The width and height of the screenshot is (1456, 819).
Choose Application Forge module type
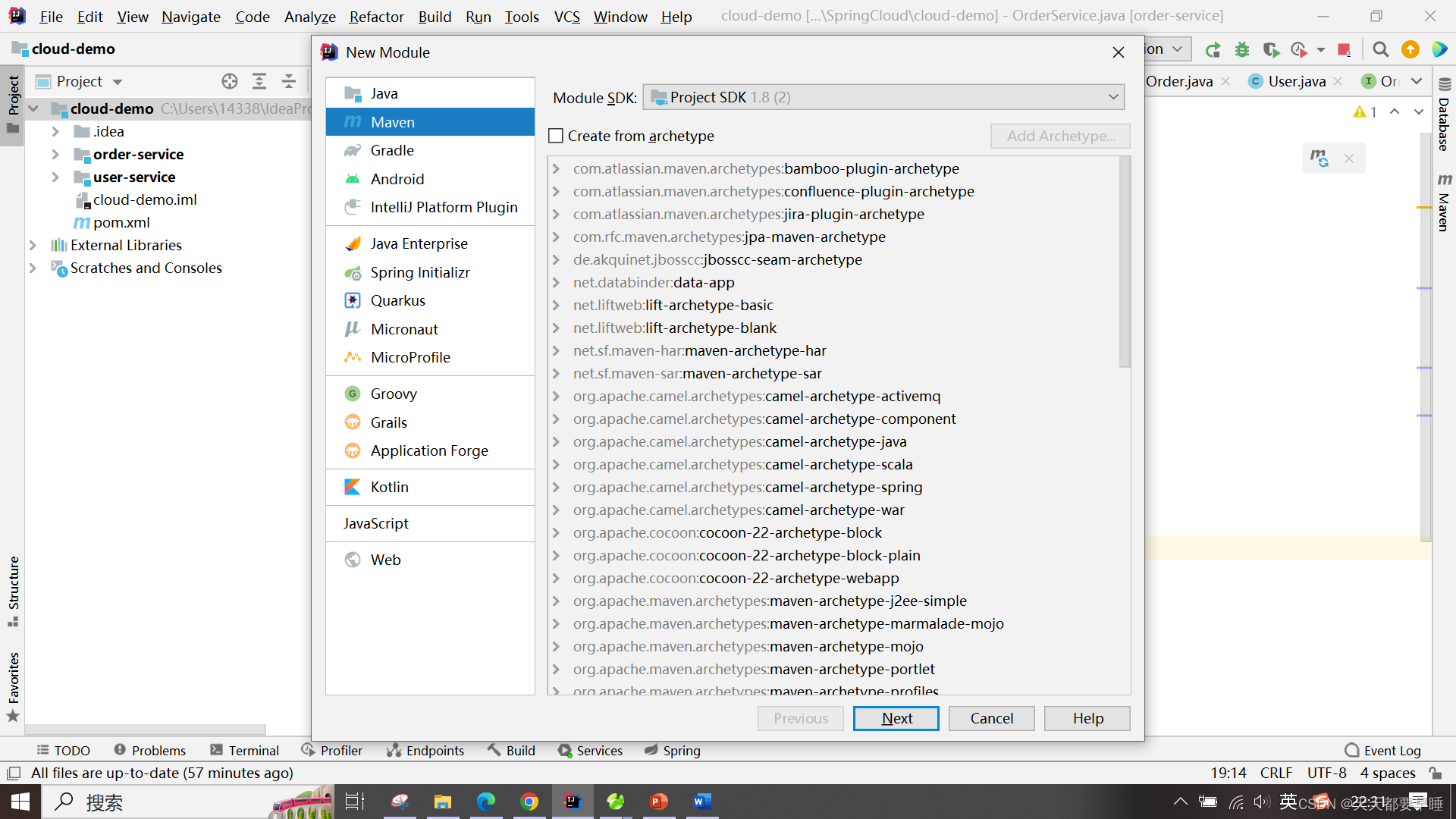430,450
